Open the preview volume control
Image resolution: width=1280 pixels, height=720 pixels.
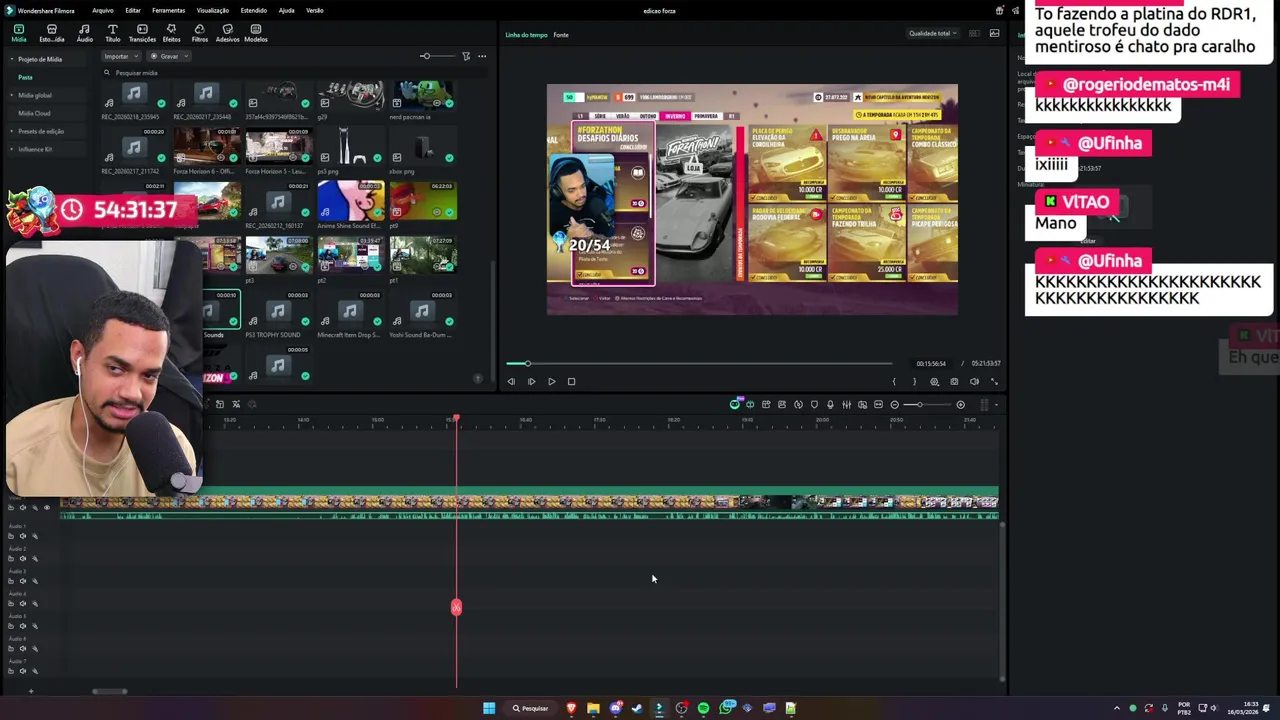click(x=974, y=381)
